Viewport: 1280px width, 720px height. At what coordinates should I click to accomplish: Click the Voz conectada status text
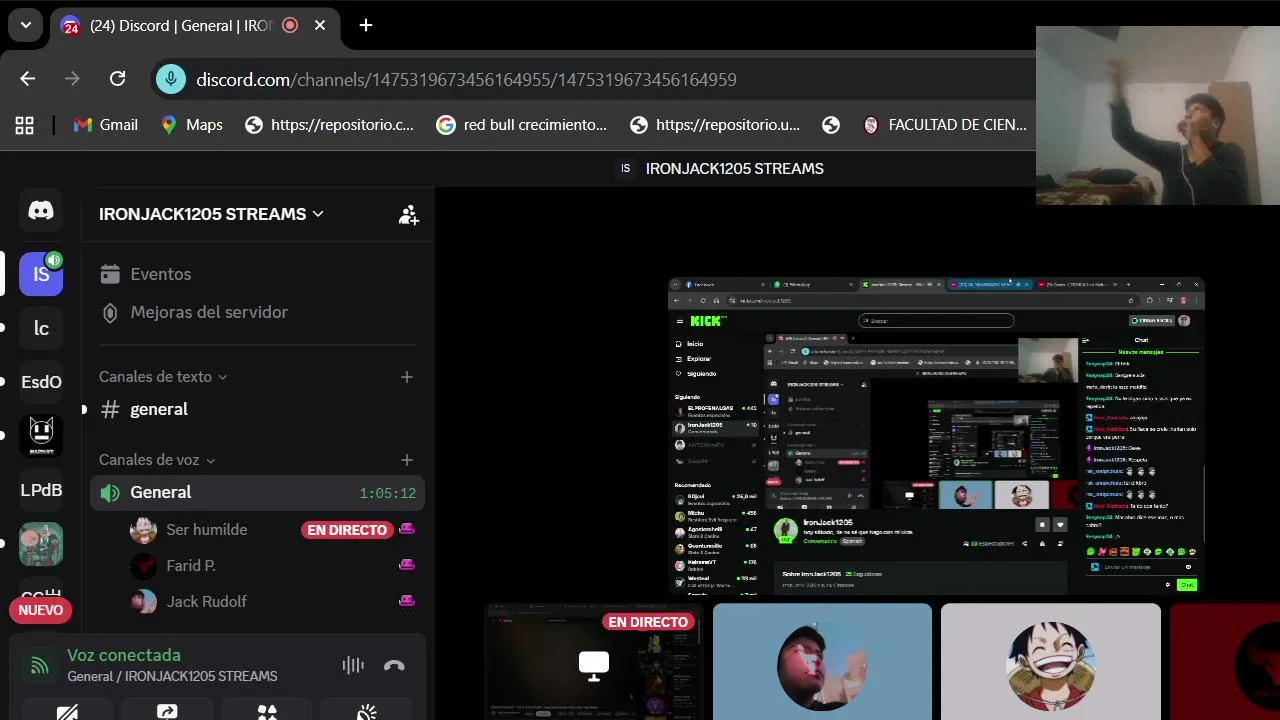[124, 655]
